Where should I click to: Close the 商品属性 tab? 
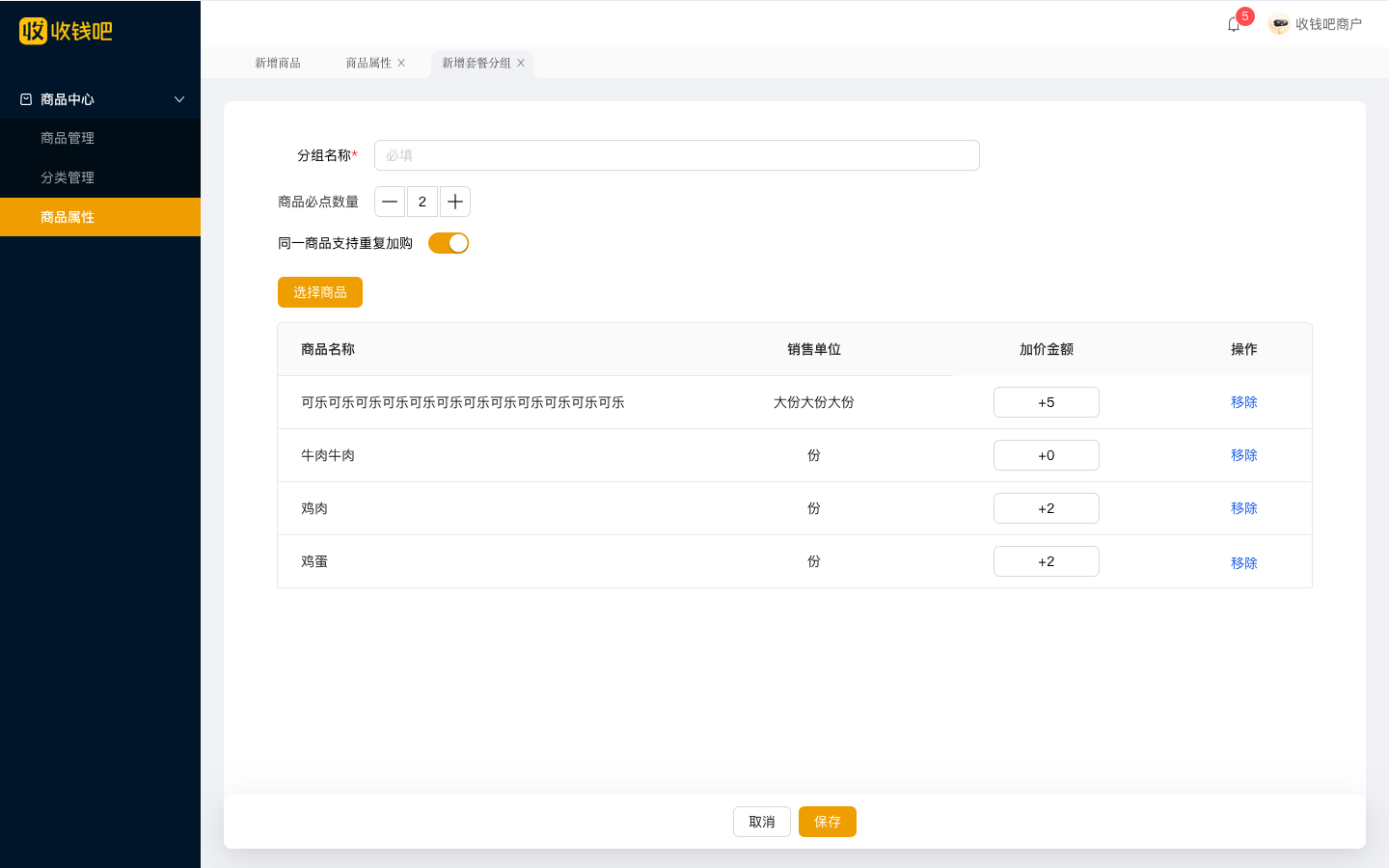click(401, 63)
